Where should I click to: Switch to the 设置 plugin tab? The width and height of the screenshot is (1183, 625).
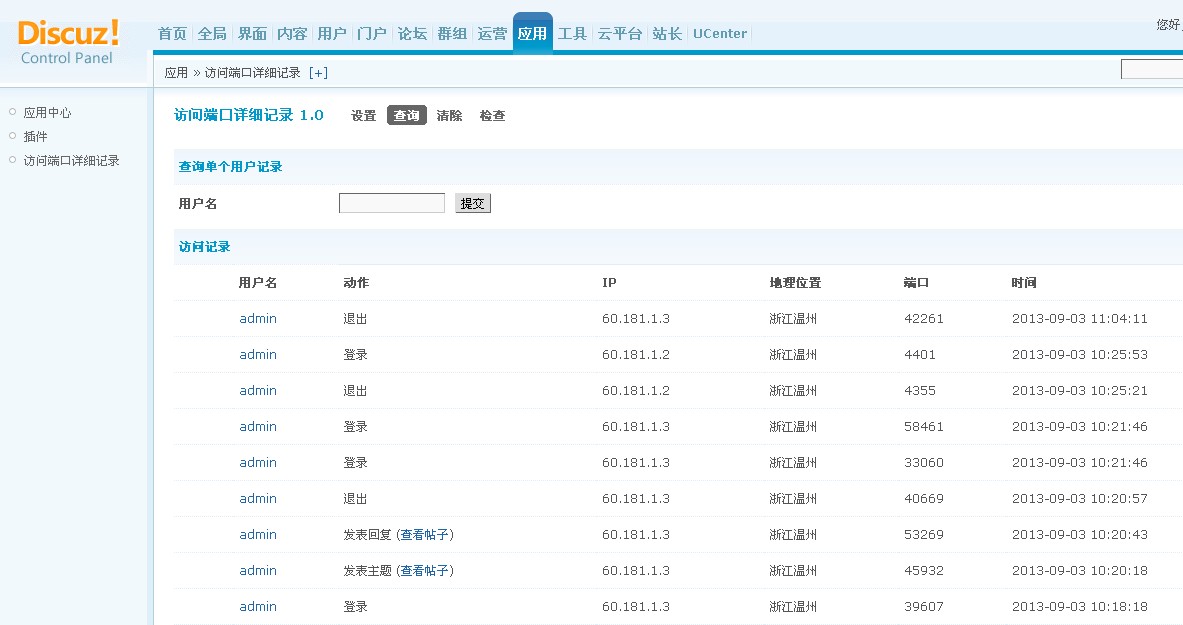tap(363, 116)
